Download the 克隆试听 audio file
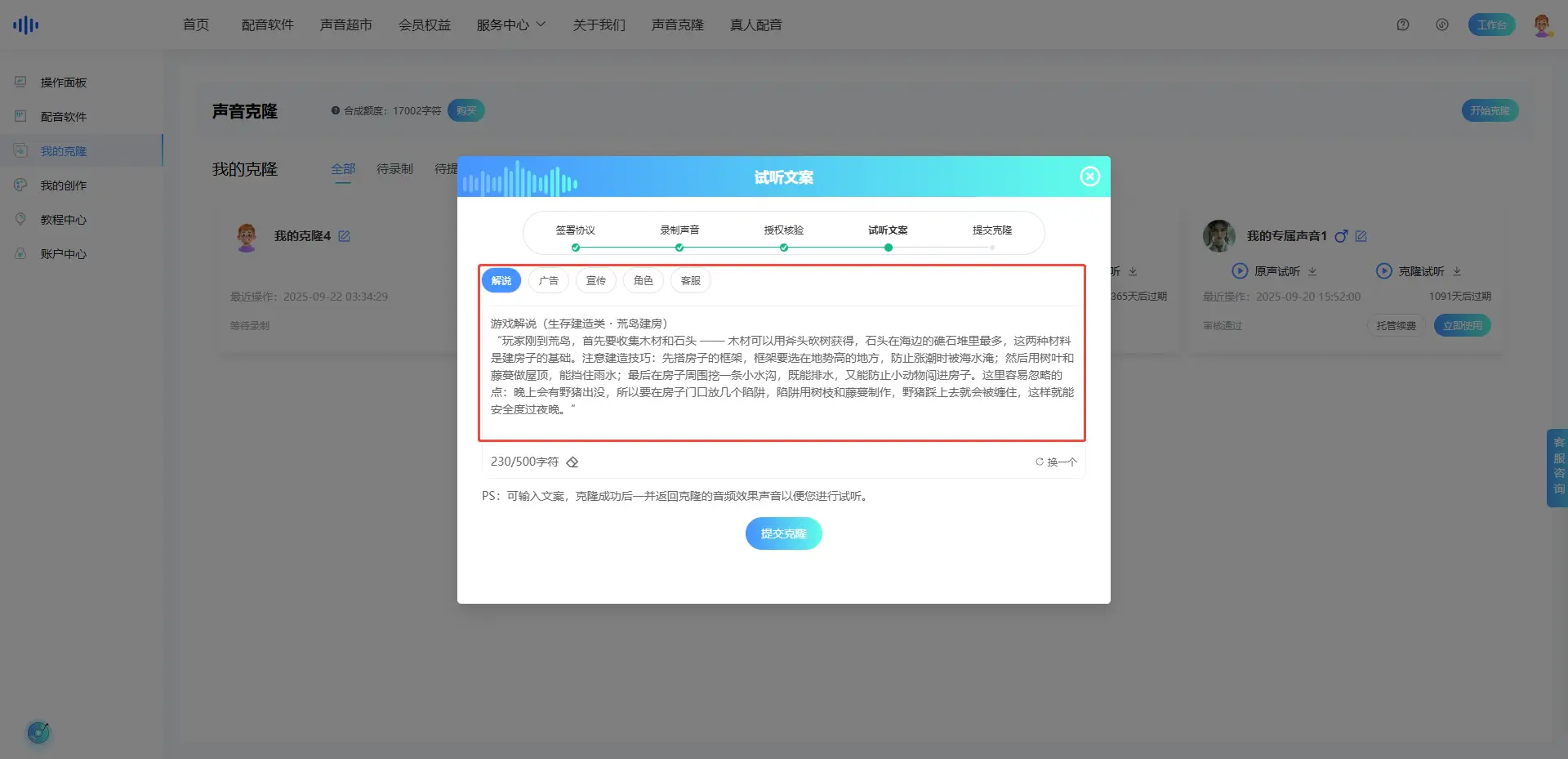The width and height of the screenshot is (1568, 759). [1457, 271]
